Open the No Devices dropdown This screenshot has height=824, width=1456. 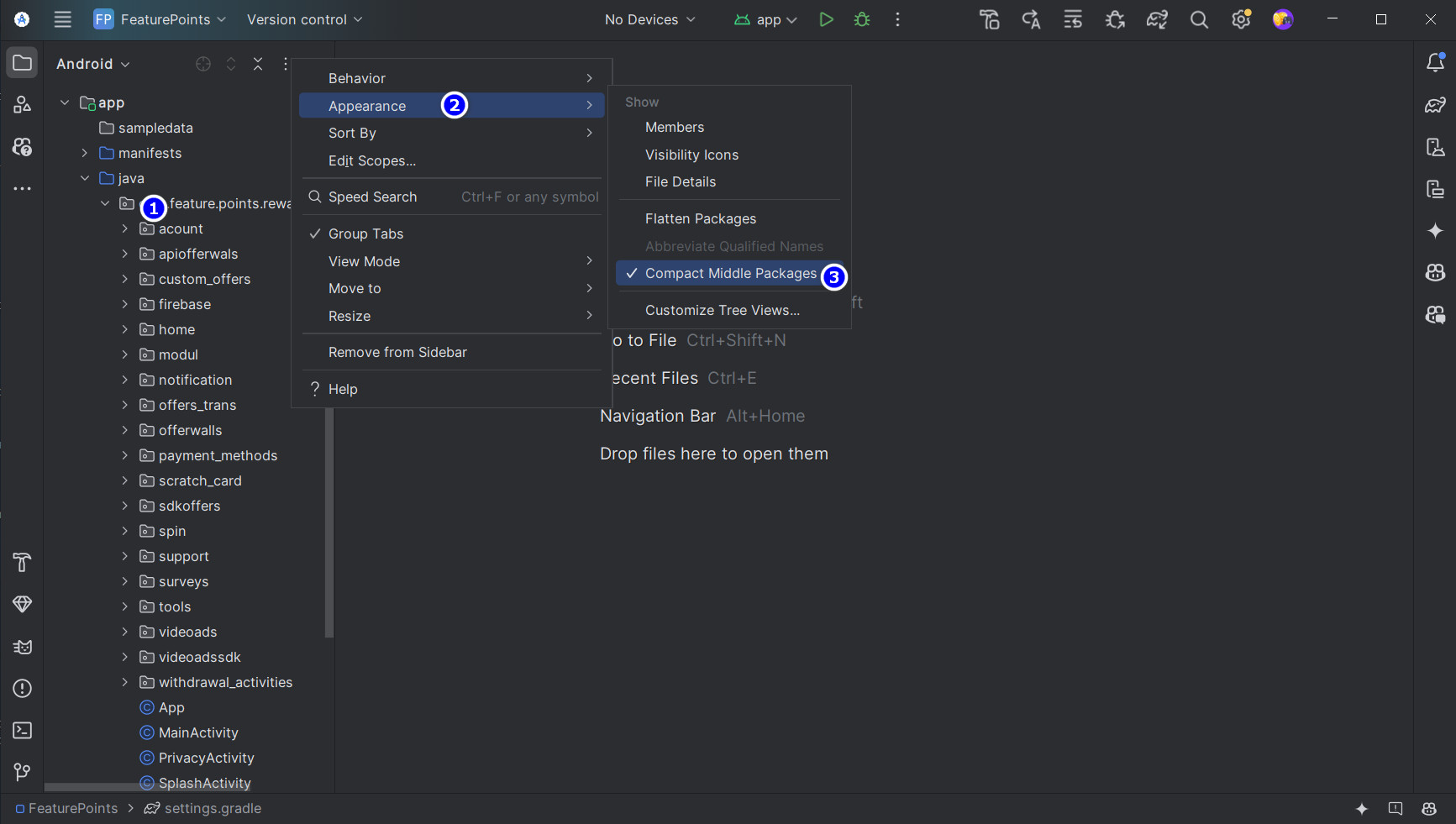(649, 19)
